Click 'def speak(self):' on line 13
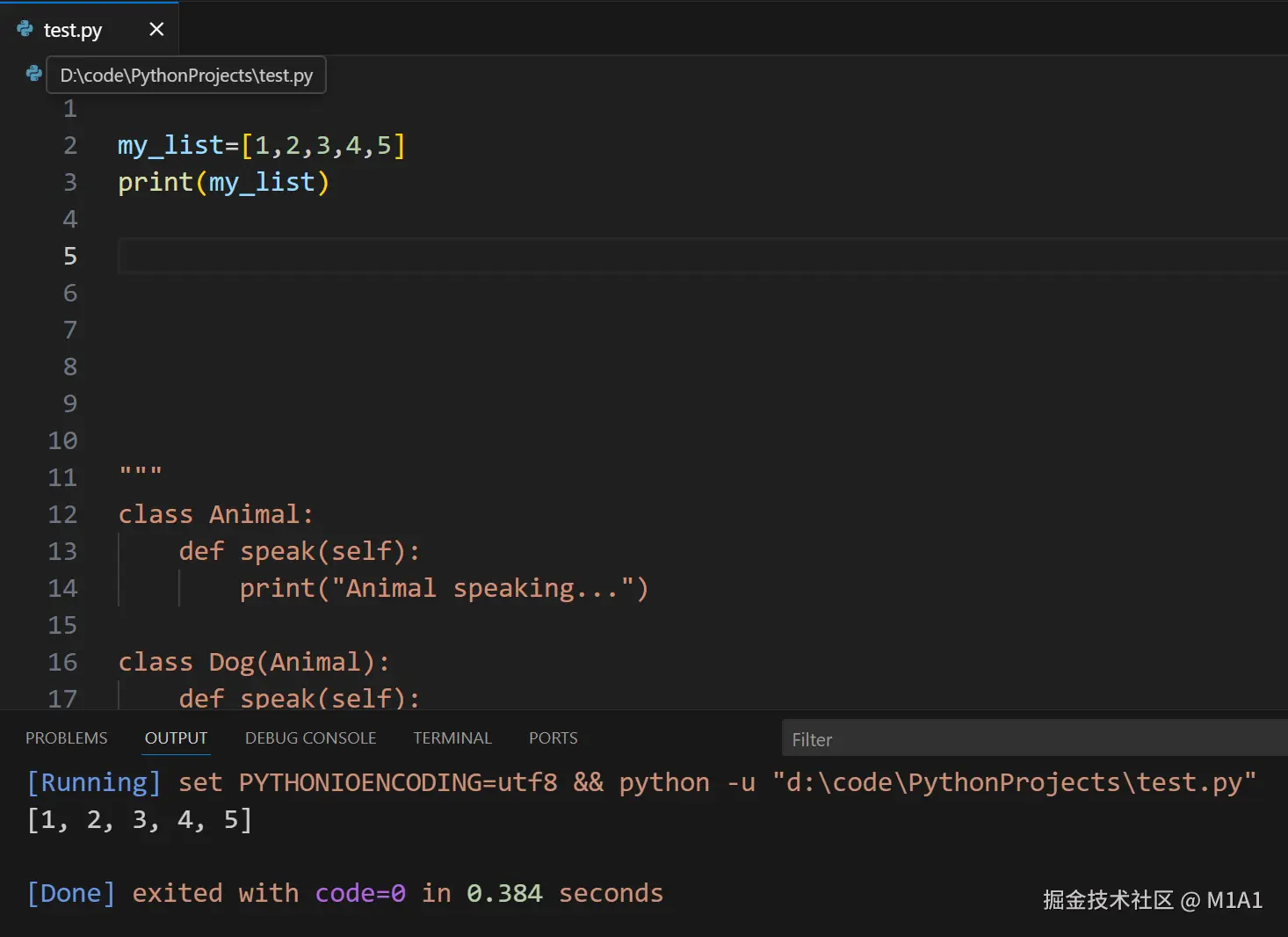This screenshot has height=937, width=1288. coord(300,551)
